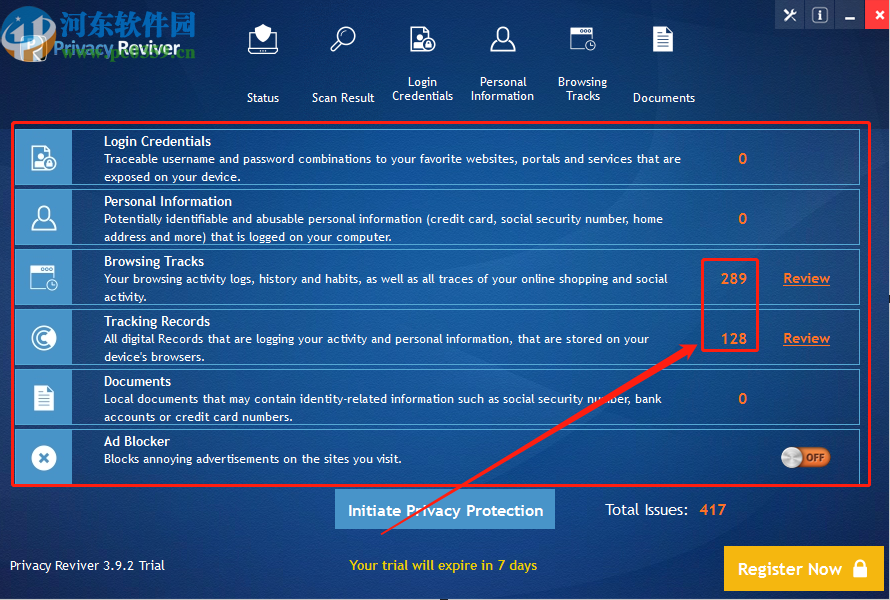Click the Ad Blocker description text
This screenshot has width=890, height=600.
(253, 459)
